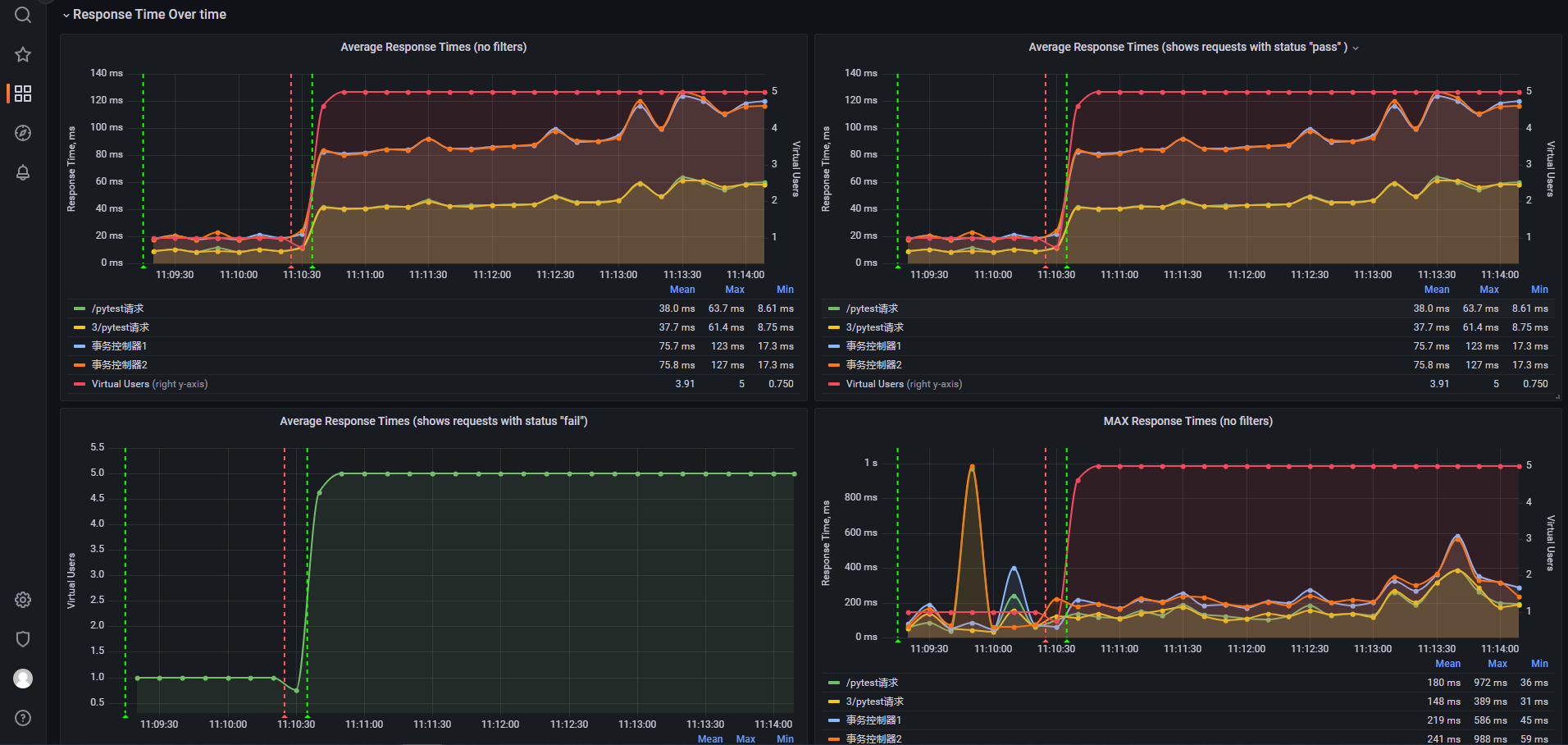Open Explore via the compass icon
Viewport: 1568px width, 745px height.
pyautogui.click(x=23, y=133)
